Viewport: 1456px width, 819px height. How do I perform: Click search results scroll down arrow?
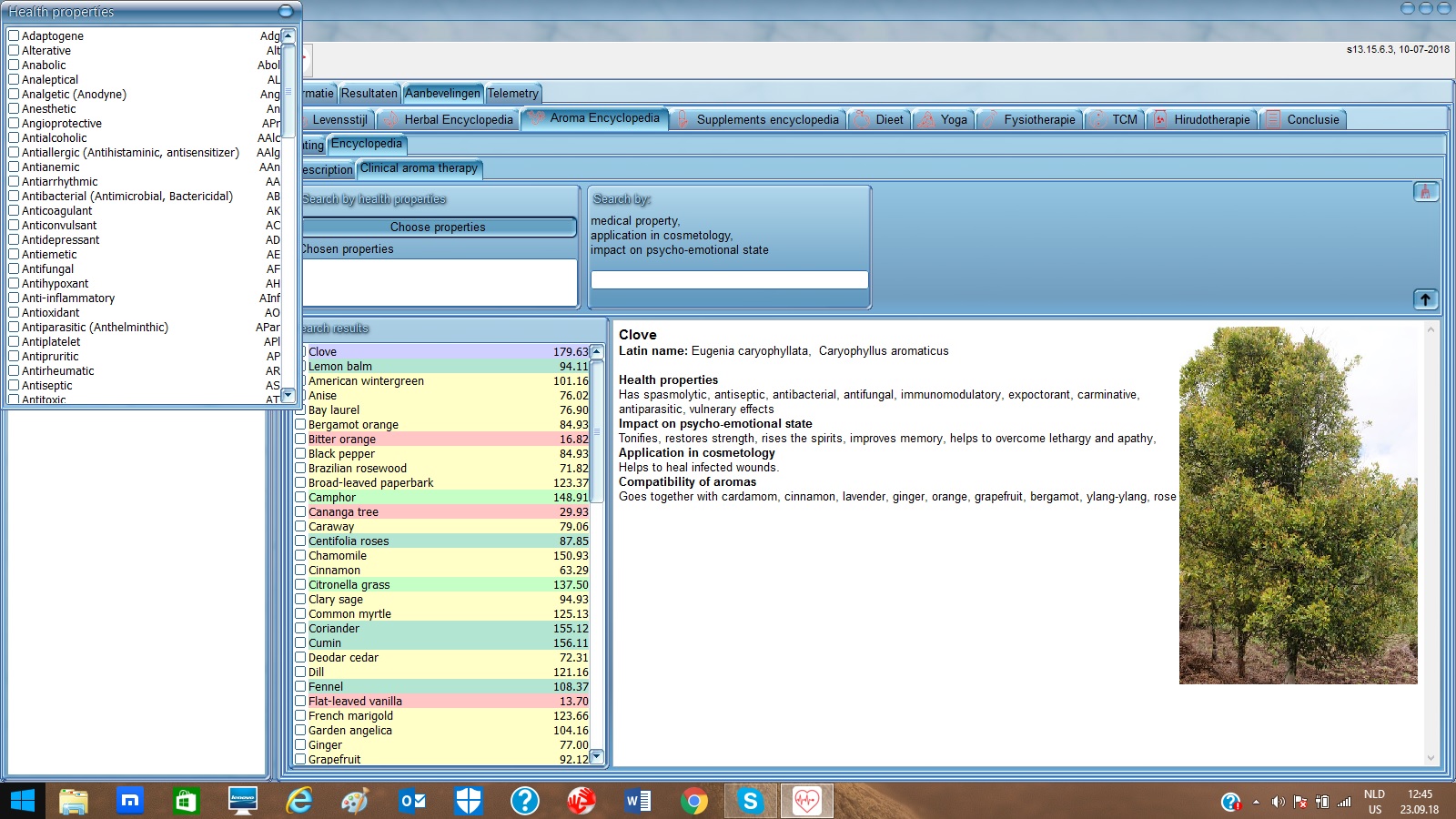(x=597, y=756)
